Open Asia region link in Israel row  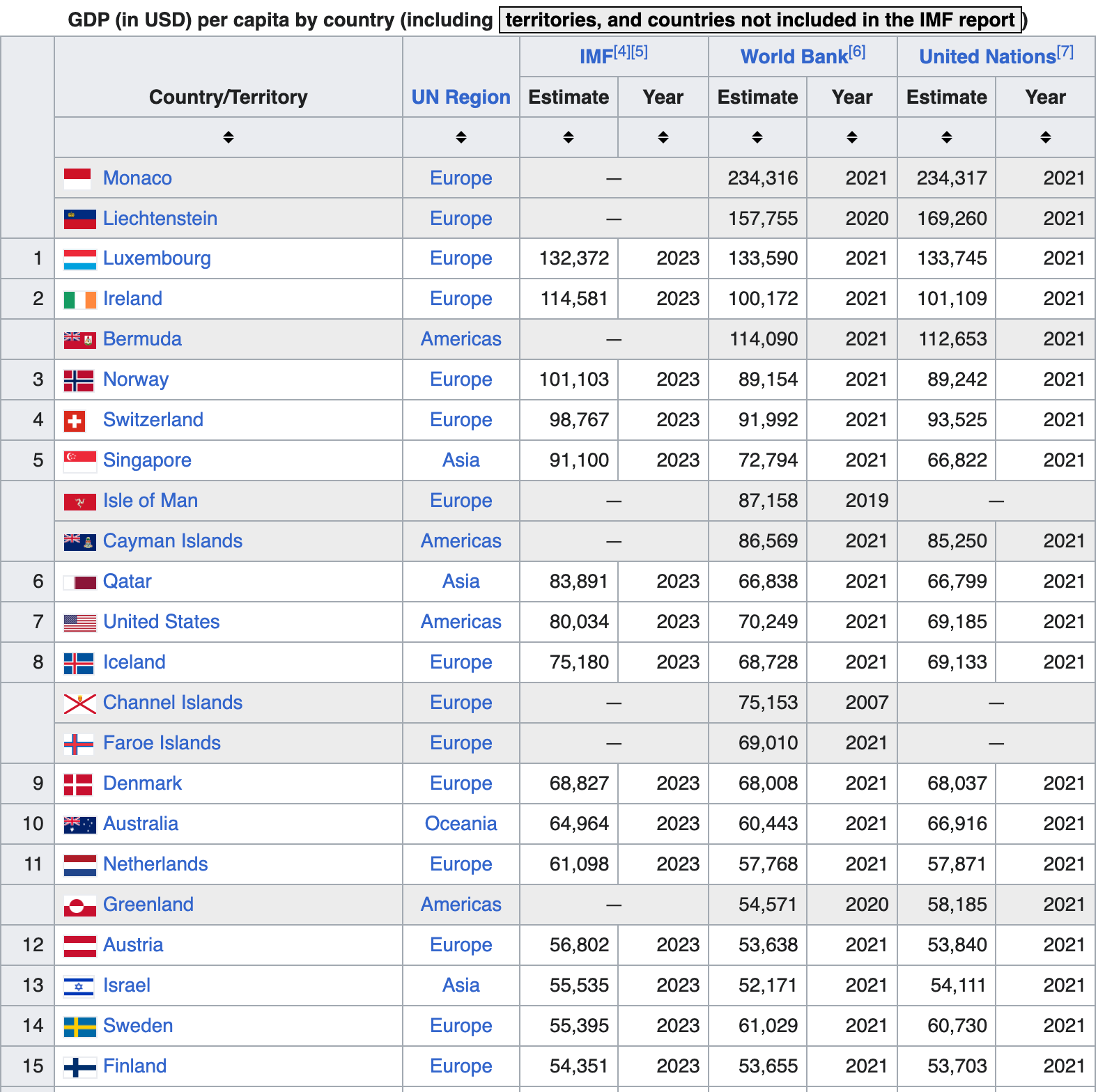(461, 985)
